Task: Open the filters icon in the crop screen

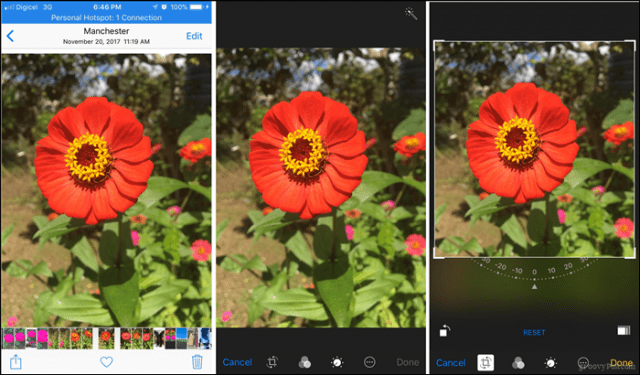Action: coord(518,363)
